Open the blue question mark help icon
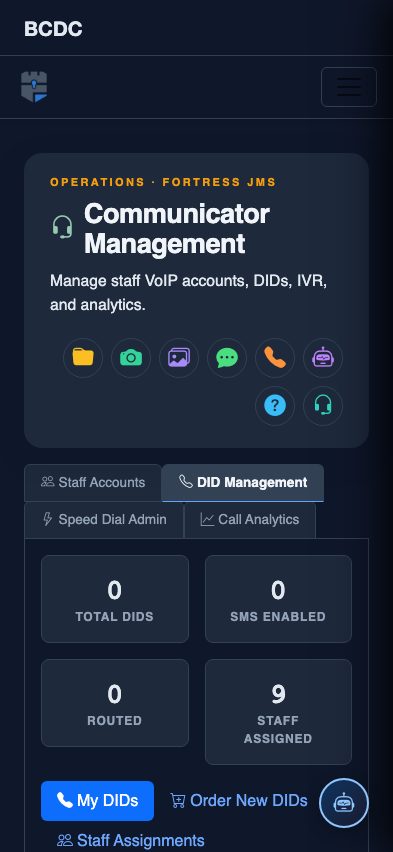The image size is (393, 852). coord(275,406)
